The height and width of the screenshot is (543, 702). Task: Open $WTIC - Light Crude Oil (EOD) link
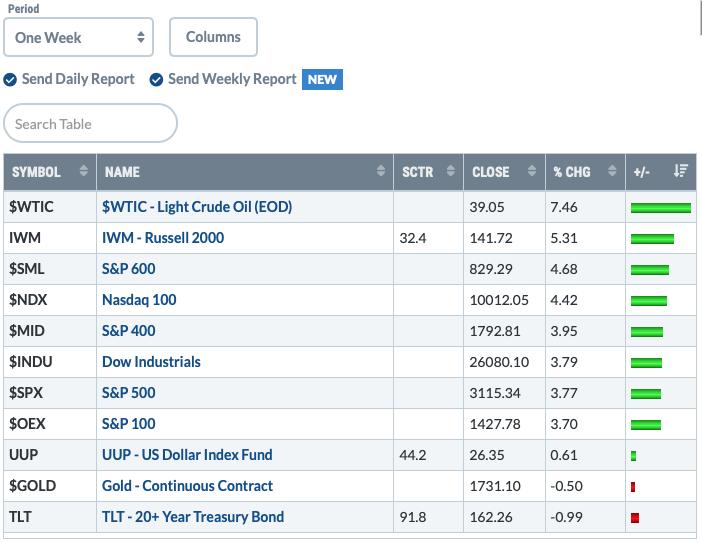[197, 207]
